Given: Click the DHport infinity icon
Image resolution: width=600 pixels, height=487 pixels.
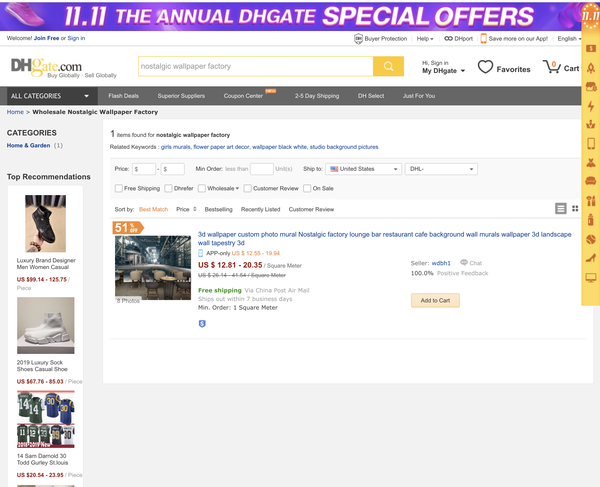Looking at the screenshot, I should coord(448,39).
